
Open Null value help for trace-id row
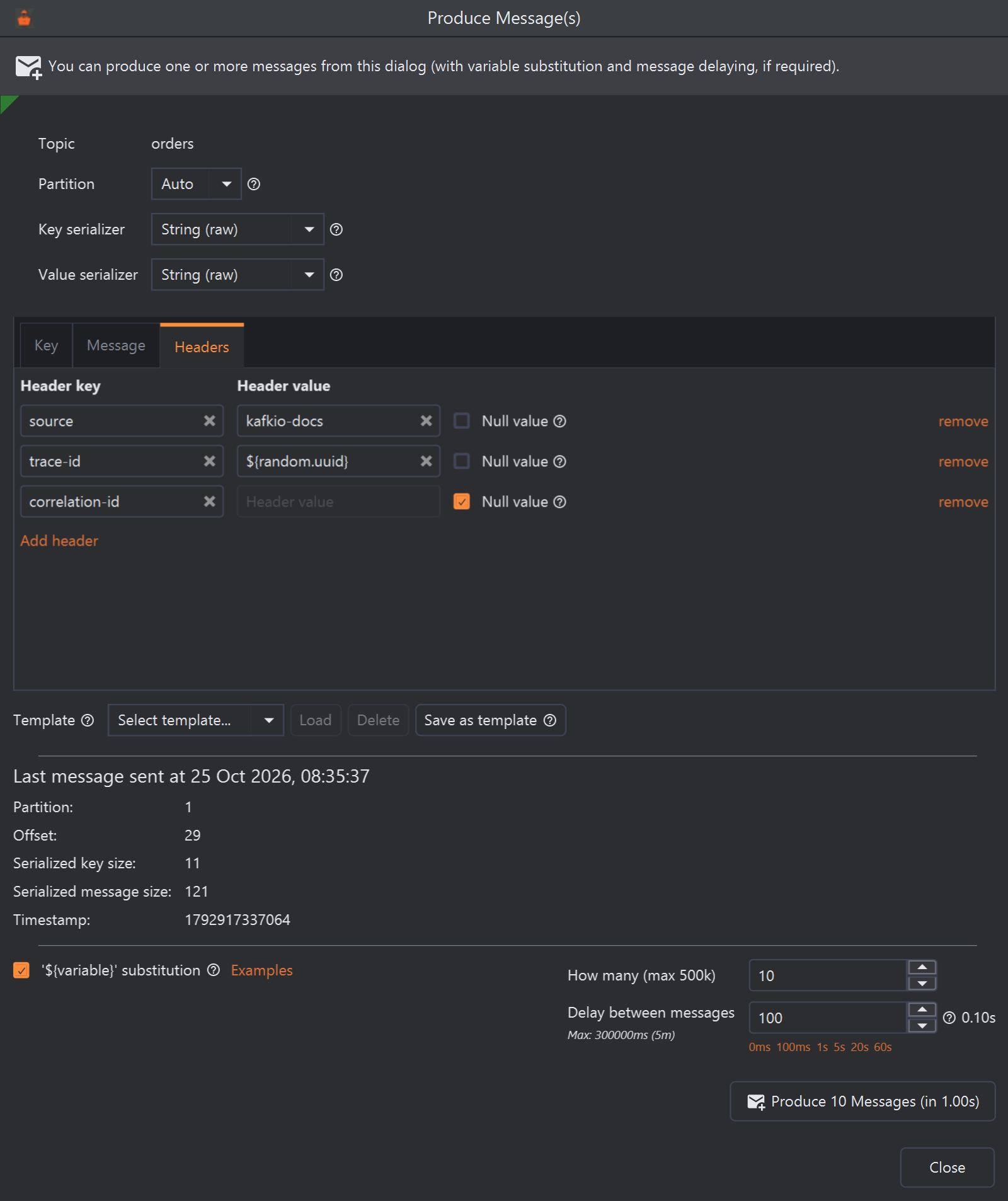click(x=559, y=461)
